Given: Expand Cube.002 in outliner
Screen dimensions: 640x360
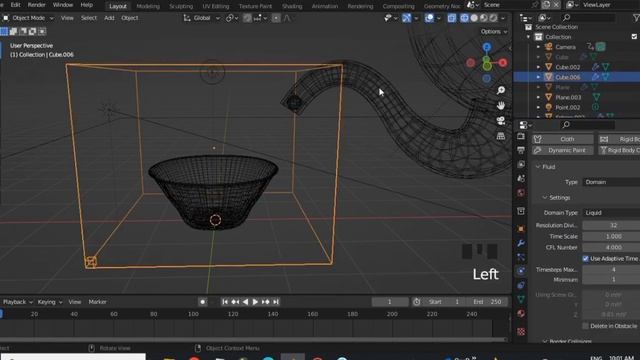Looking at the screenshot, I should [x=538, y=67].
